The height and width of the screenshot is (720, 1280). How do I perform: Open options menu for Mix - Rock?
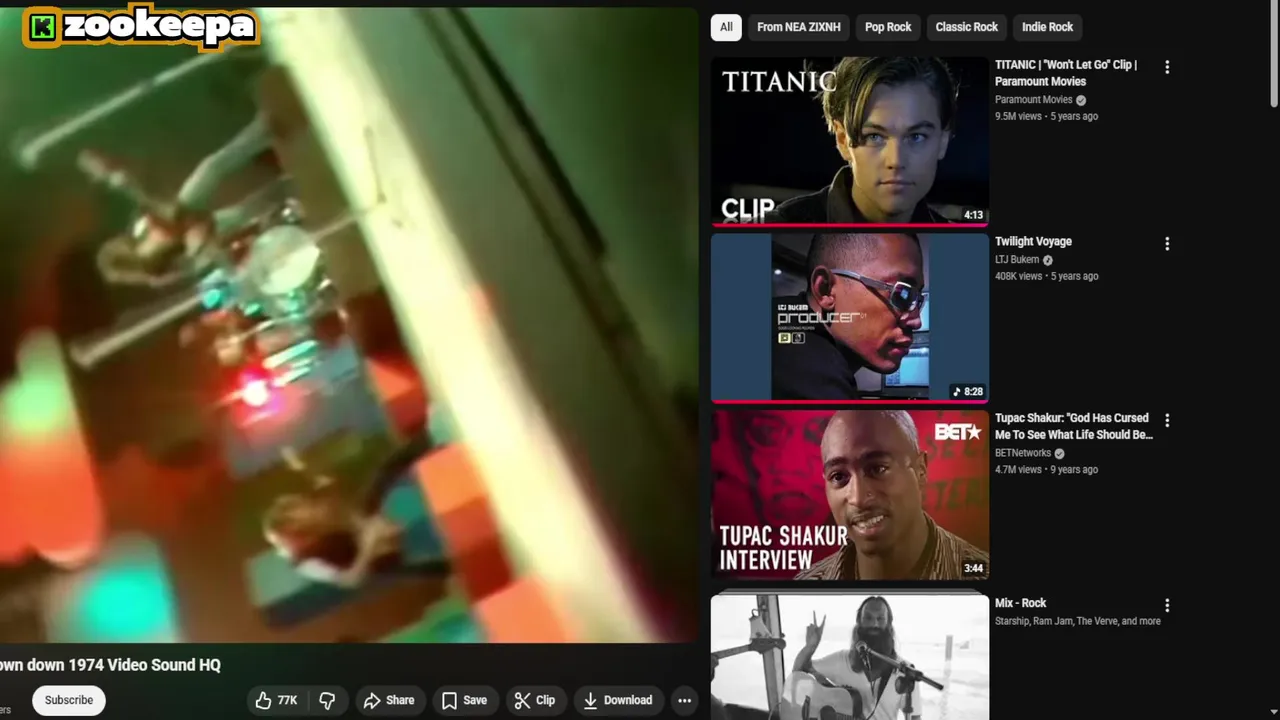1167,606
